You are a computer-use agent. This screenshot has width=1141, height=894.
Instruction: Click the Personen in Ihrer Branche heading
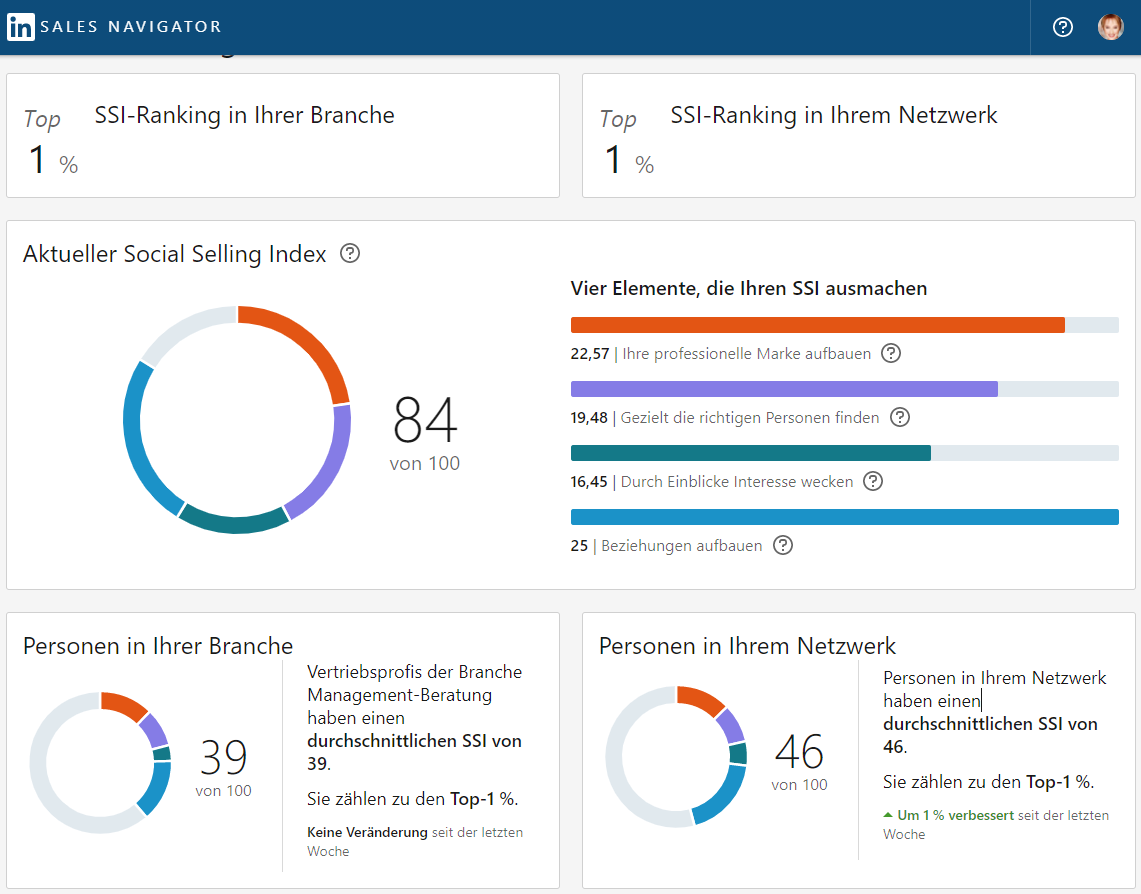[158, 646]
